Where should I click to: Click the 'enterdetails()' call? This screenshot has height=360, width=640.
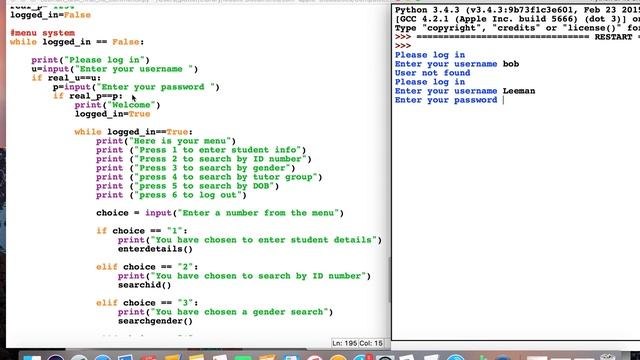155,249
